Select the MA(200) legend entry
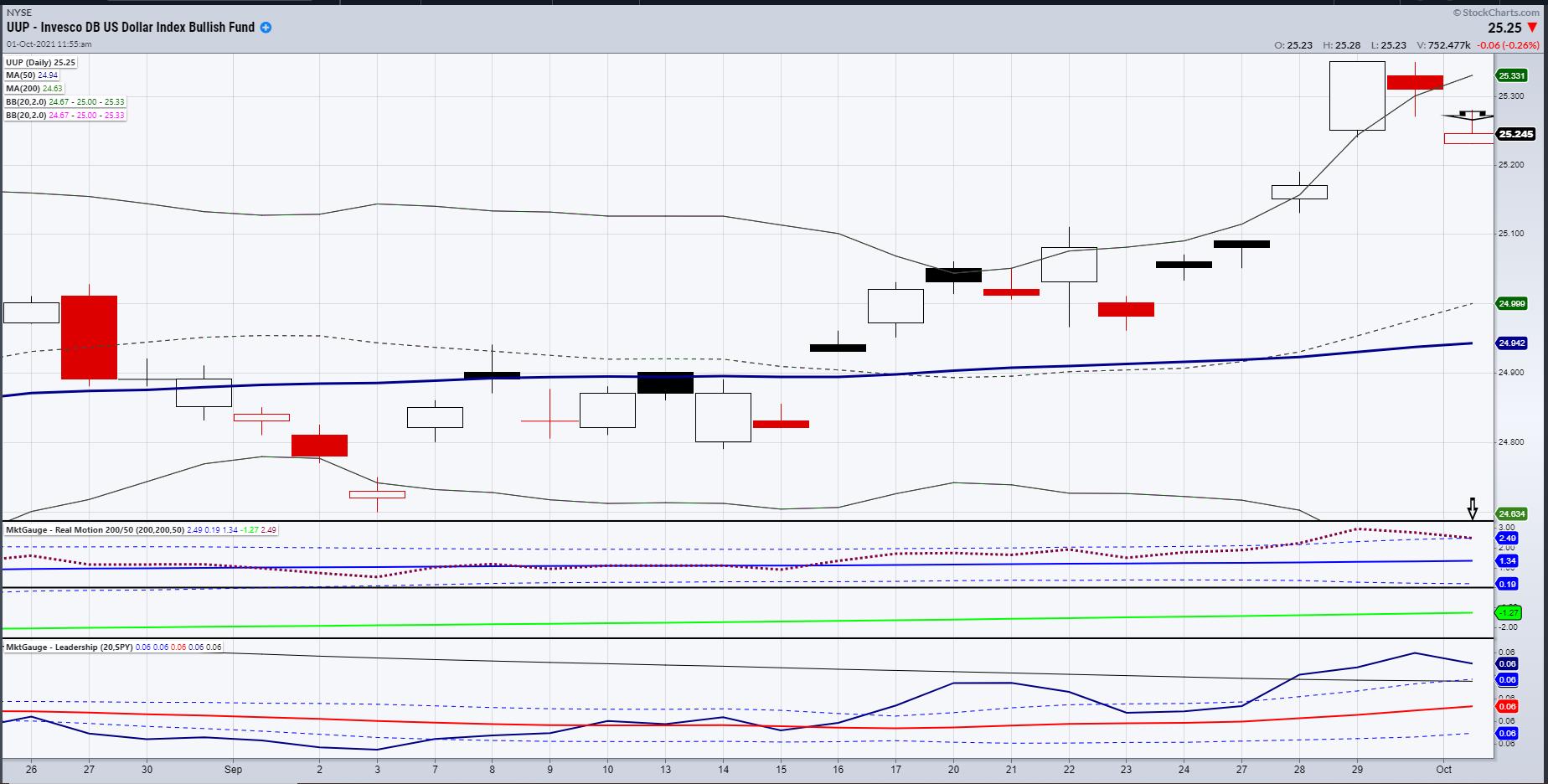Image resolution: width=1548 pixels, height=784 pixels. click(x=34, y=88)
